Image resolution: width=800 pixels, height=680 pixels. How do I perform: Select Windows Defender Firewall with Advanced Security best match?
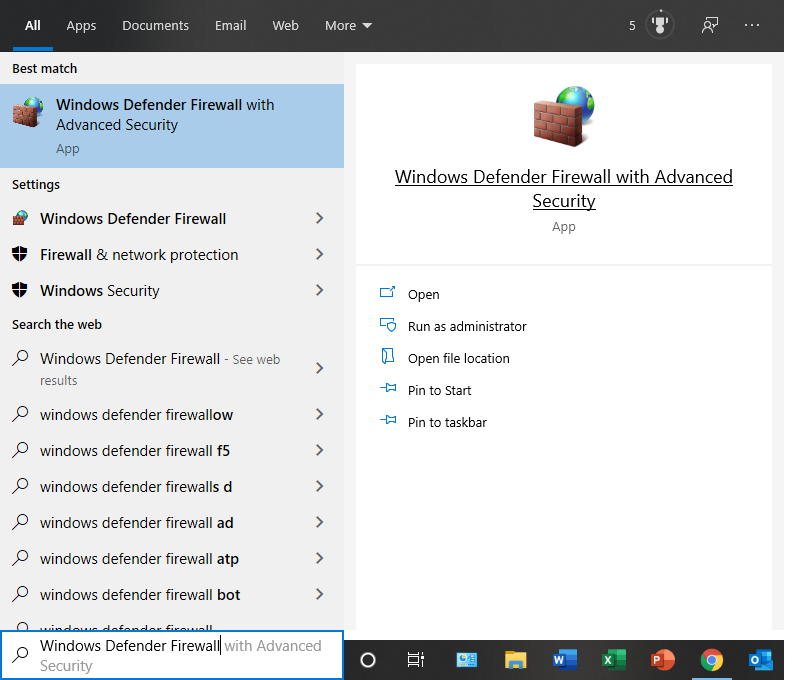point(172,126)
